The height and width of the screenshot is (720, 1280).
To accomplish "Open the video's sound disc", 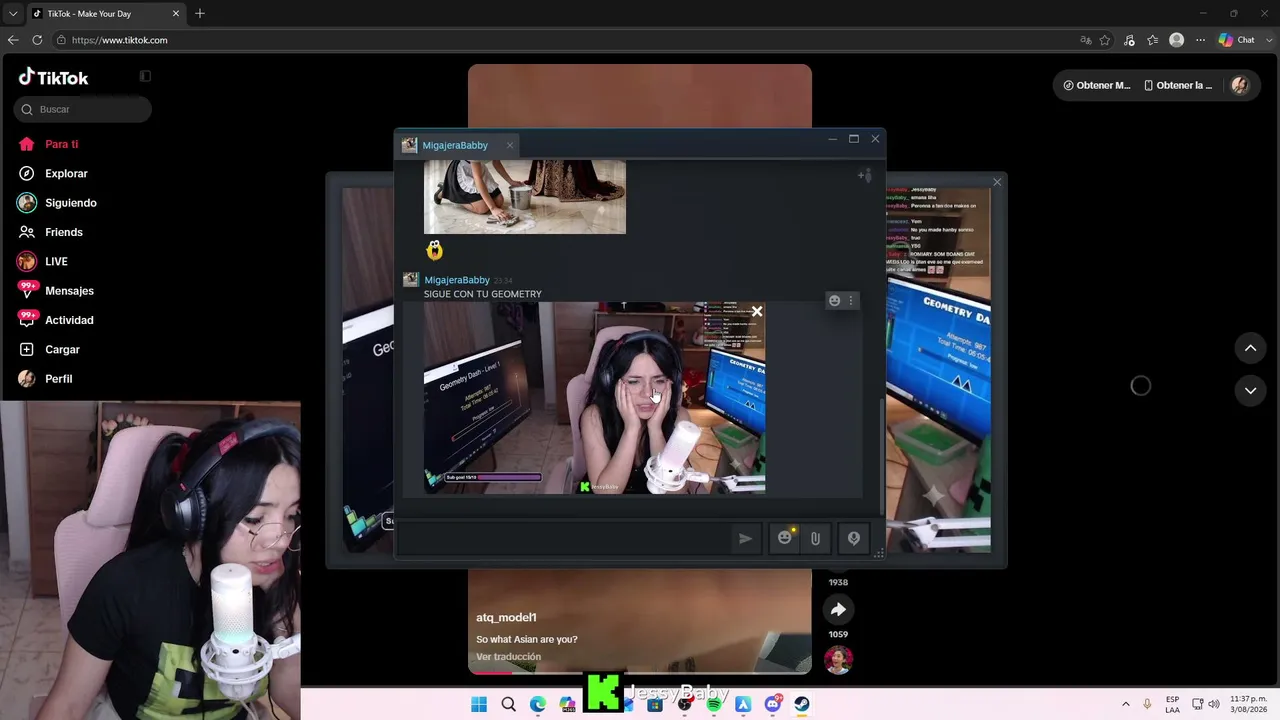I will click(838, 660).
